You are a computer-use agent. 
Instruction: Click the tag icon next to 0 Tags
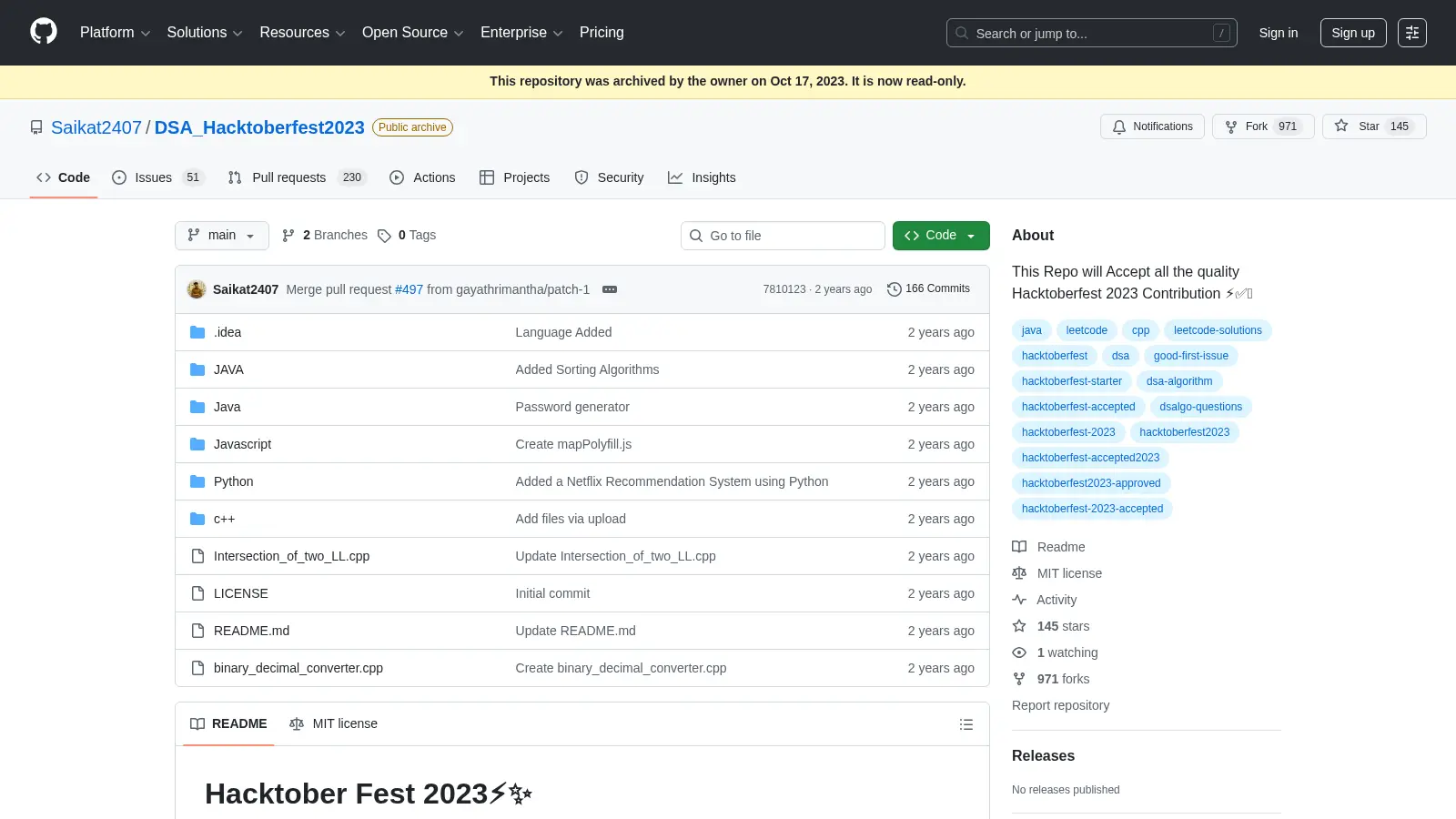click(x=384, y=236)
